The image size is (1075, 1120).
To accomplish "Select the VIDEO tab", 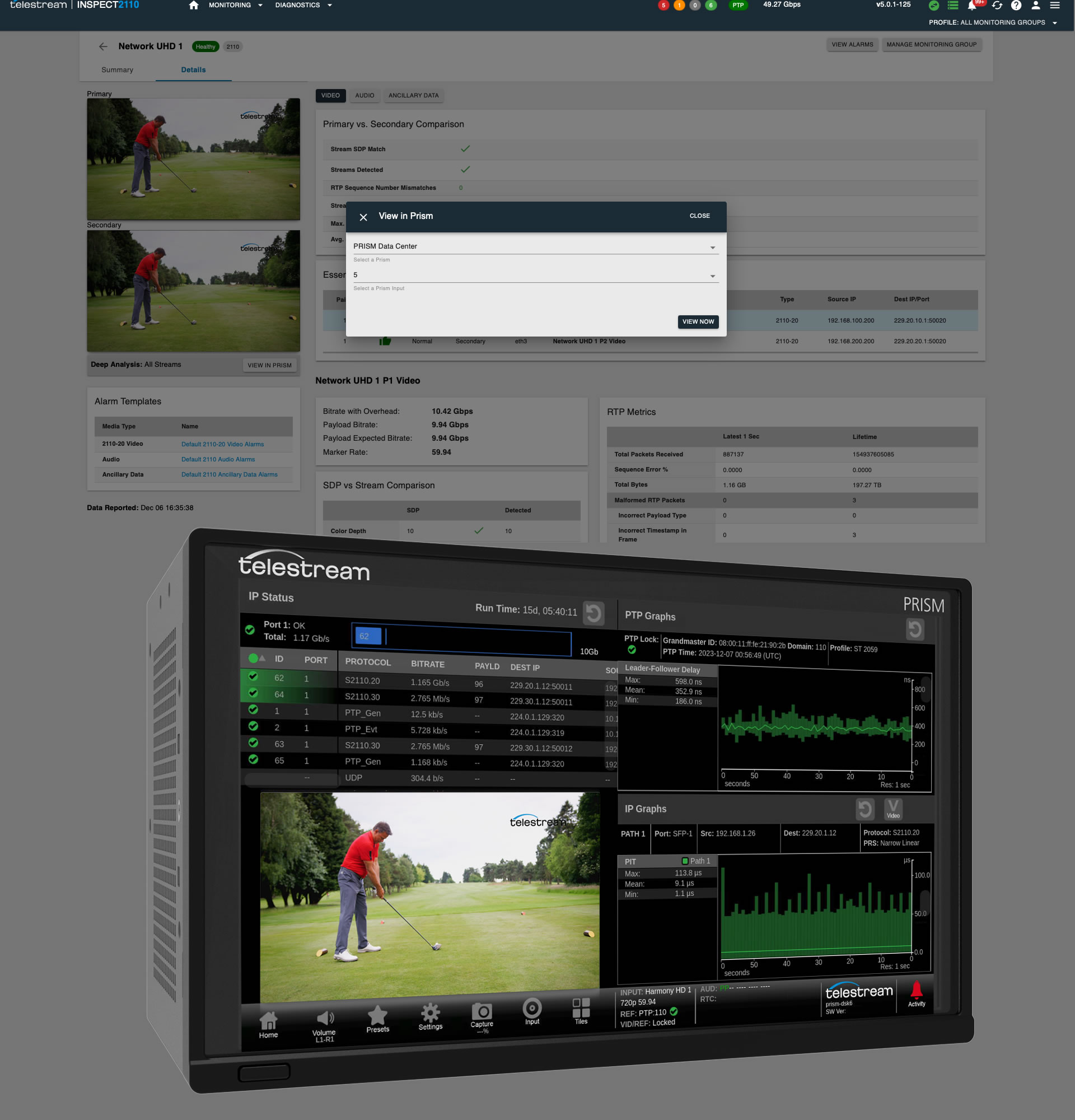I will (330, 95).
